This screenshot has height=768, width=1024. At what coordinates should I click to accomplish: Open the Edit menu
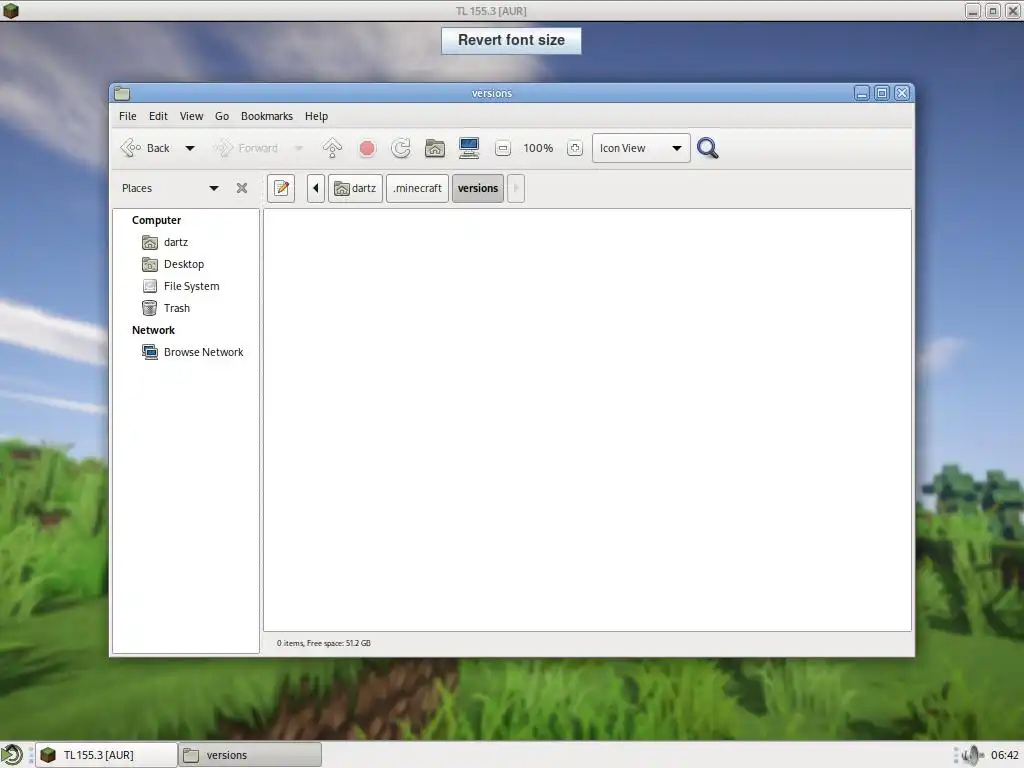click(x=158, y=116)
